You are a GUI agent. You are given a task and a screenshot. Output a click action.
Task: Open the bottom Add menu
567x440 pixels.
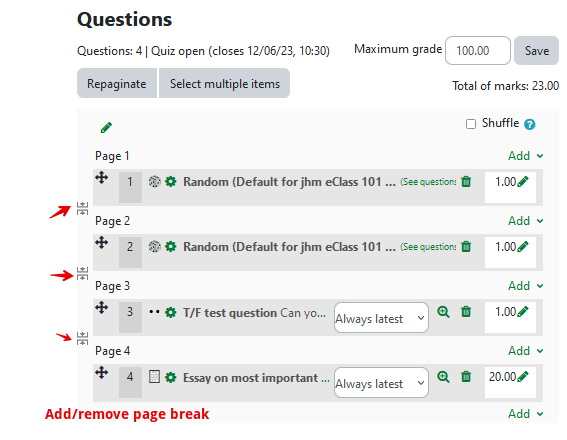tap(525, 414)
